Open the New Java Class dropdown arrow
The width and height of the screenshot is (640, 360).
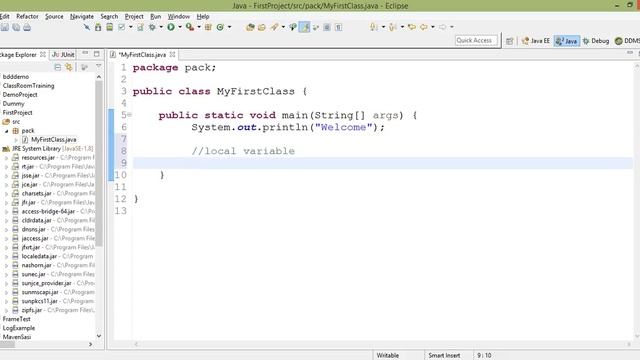click(229, 27)
